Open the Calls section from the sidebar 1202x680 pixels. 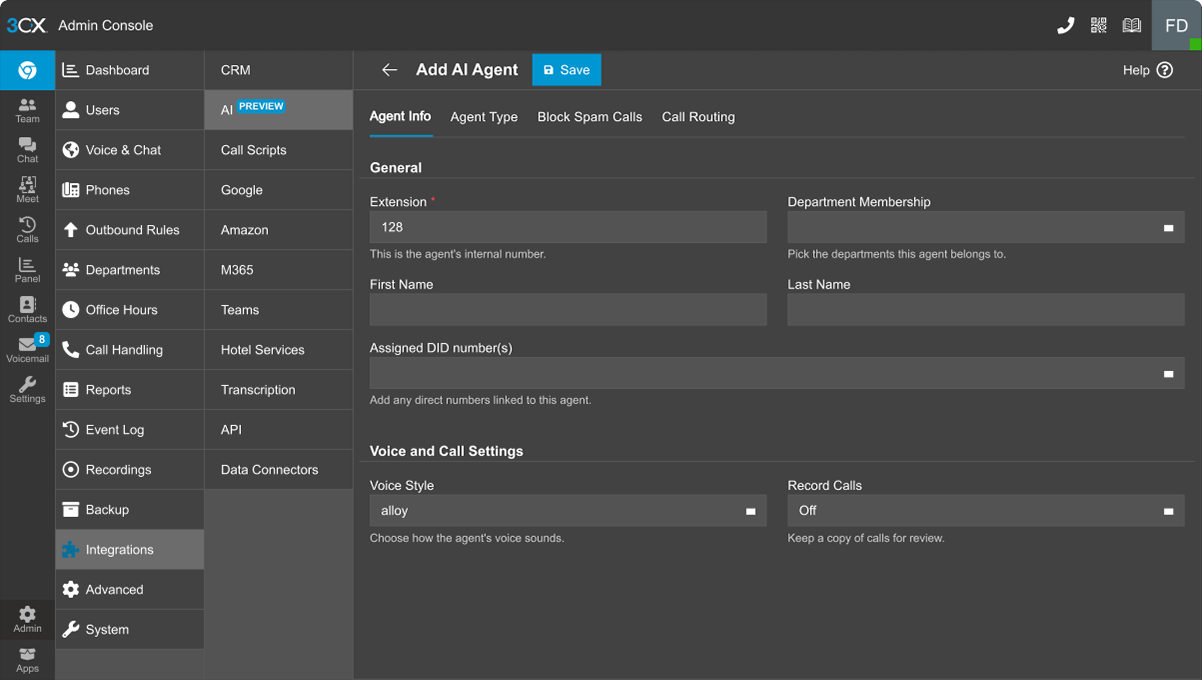pyautogui.click(x=27, y=228)
